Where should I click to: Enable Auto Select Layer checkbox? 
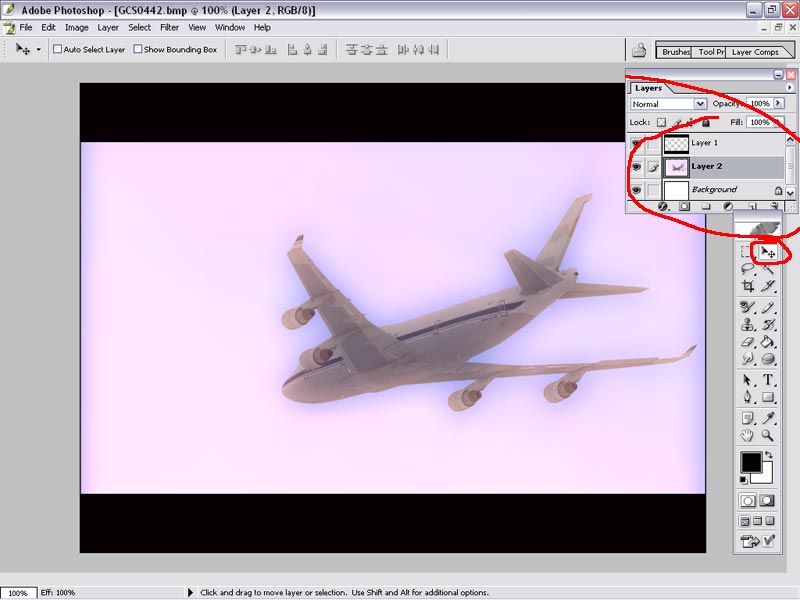pyautogui.click(x=58, y=49)
